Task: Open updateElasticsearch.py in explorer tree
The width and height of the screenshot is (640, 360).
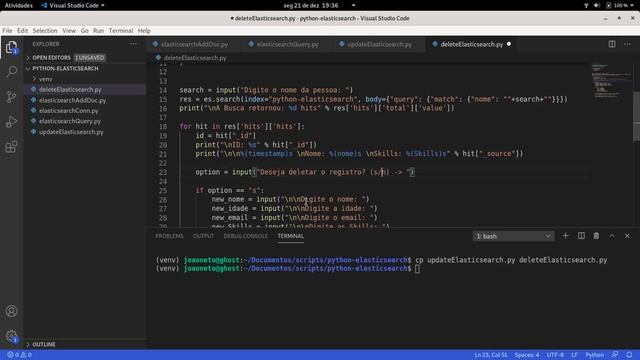Action: (x=71, y=132)
